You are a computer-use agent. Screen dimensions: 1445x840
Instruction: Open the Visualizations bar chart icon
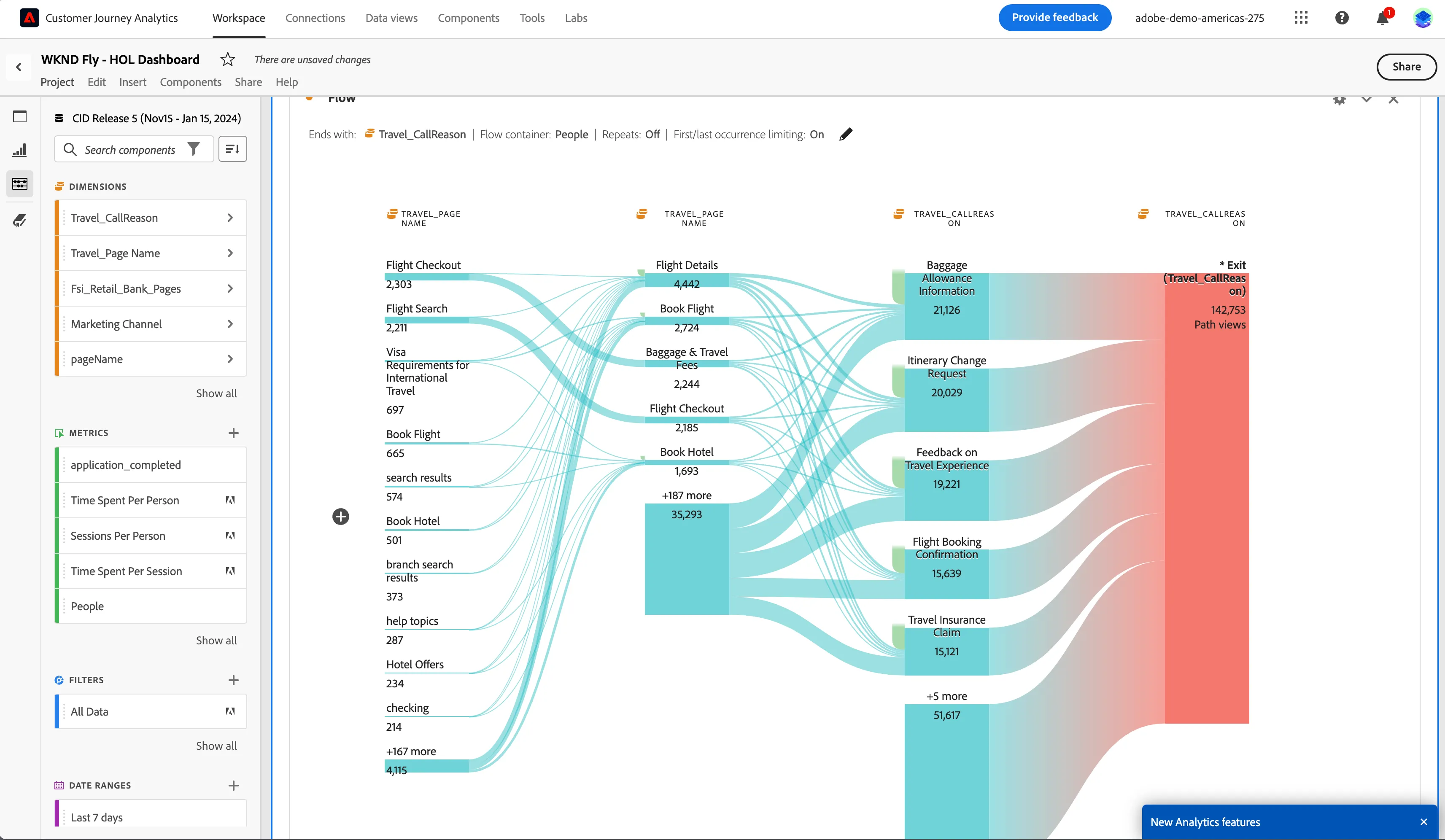(20, 150)
